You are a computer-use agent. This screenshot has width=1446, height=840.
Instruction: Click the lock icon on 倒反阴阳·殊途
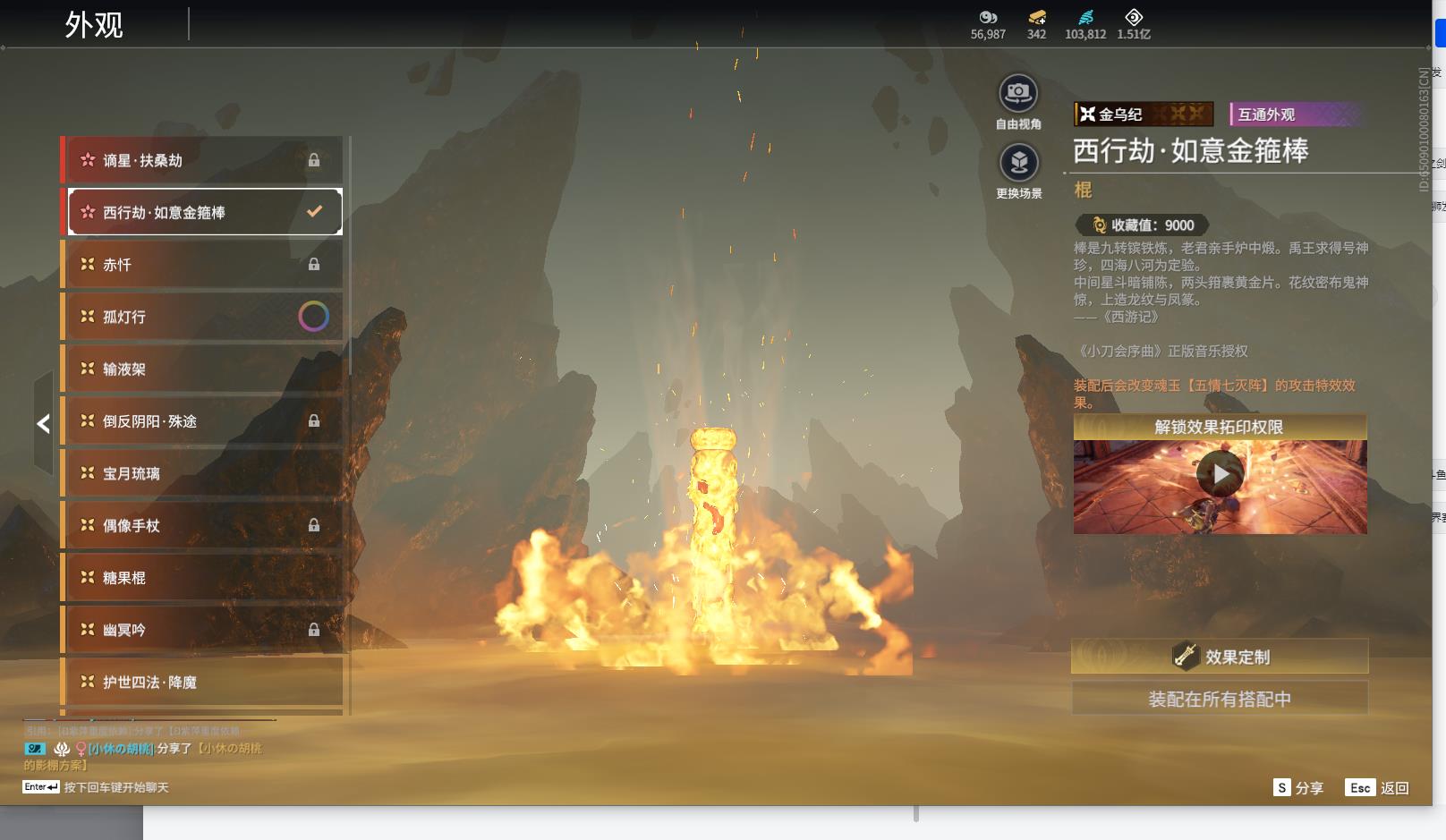click(314, 421)
